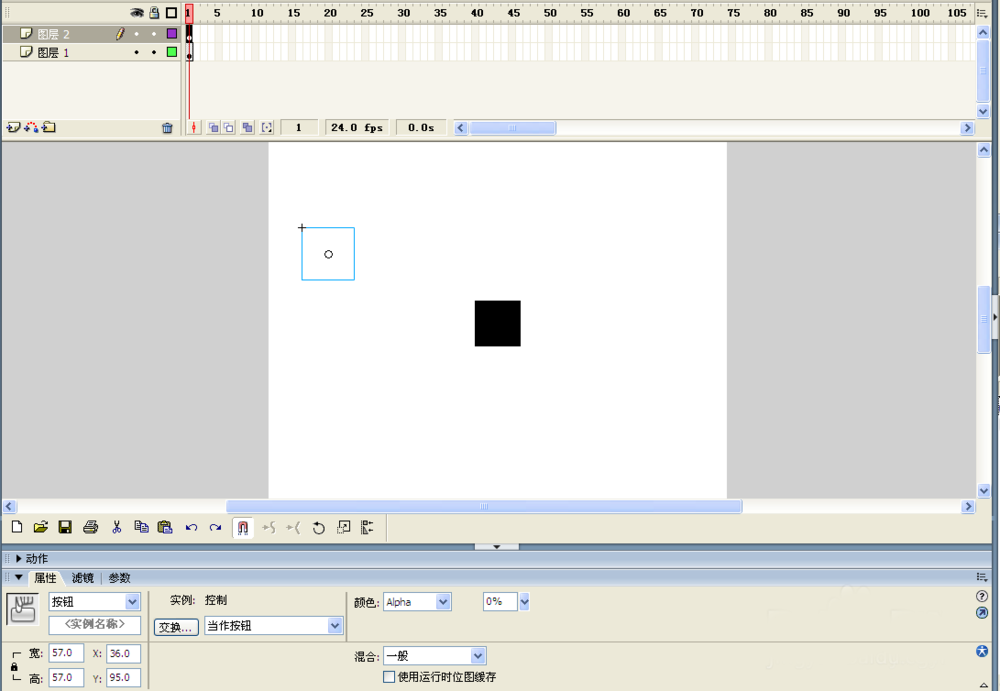The width and height of the screenshot is (1000, 691).
Task: Click the timeline horizontal scrollbar thumb
Action: coord(512,128)
